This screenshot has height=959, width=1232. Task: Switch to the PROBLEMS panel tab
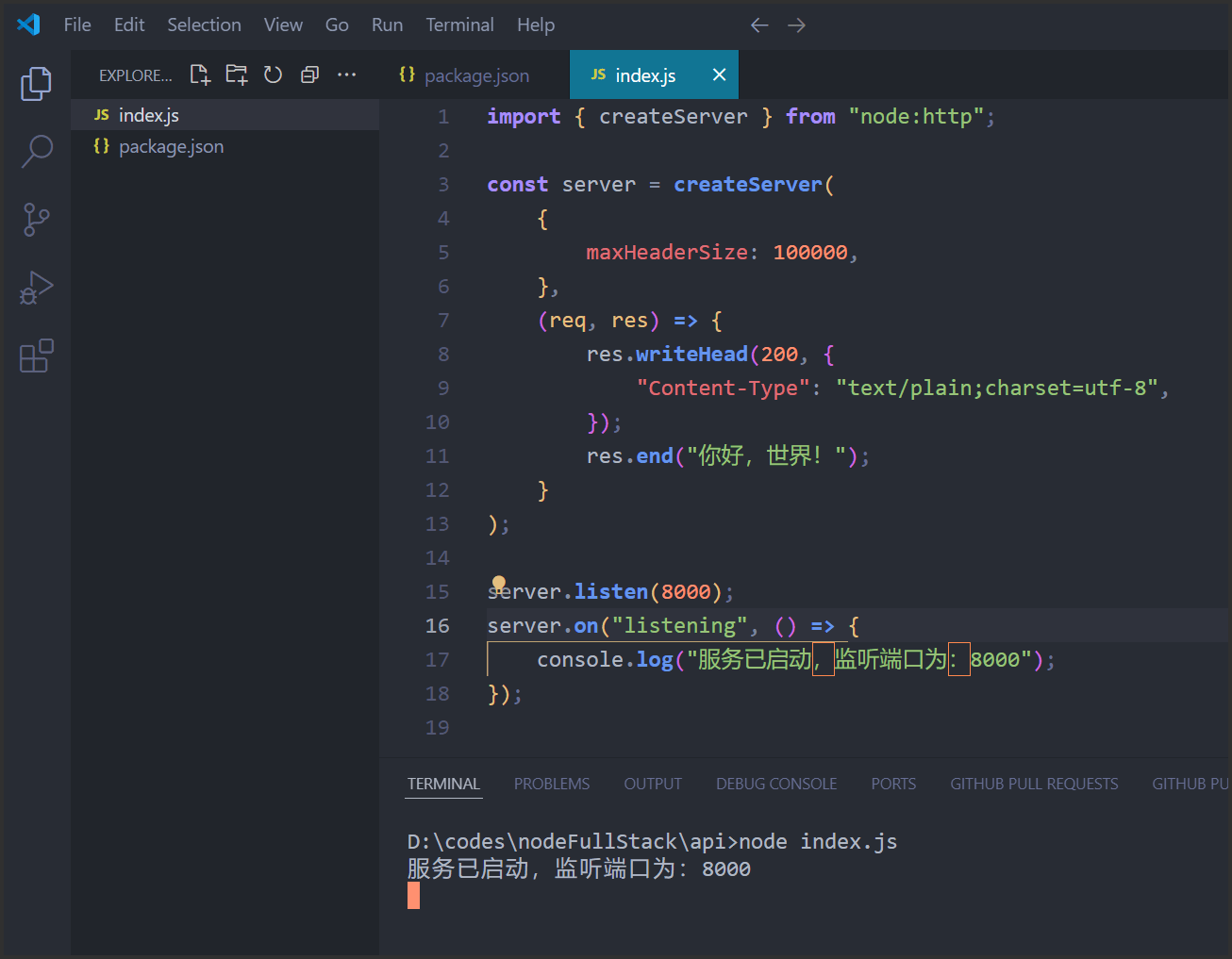(552, 784)
